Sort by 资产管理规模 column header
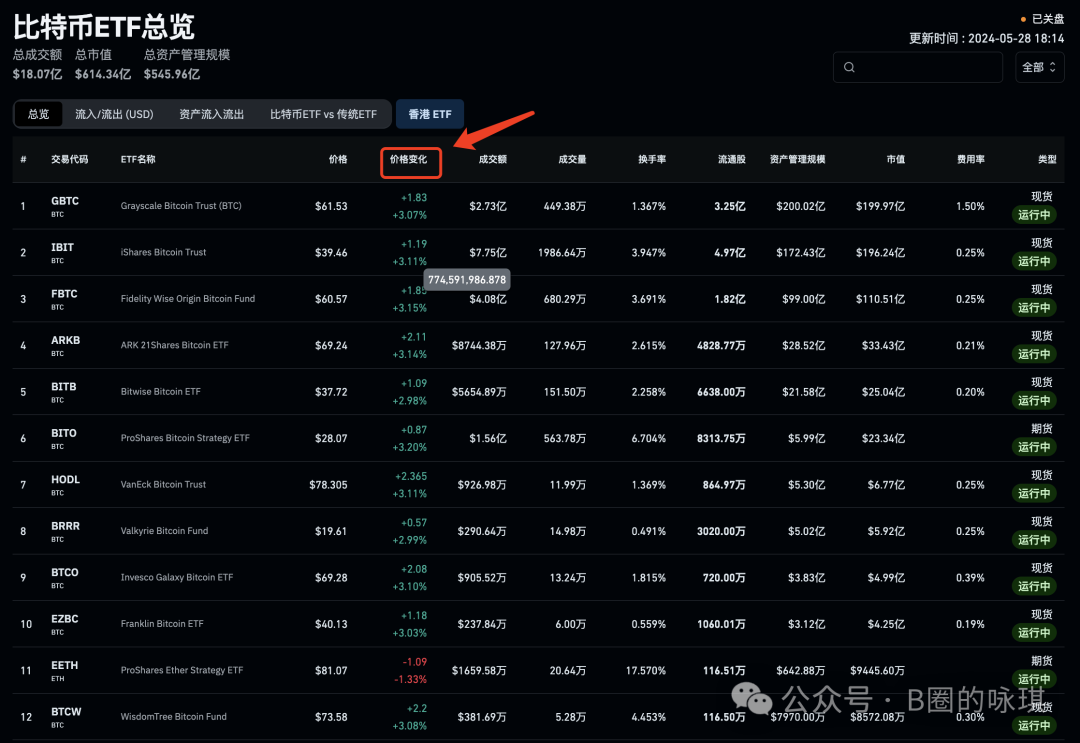 pos(798,160)
